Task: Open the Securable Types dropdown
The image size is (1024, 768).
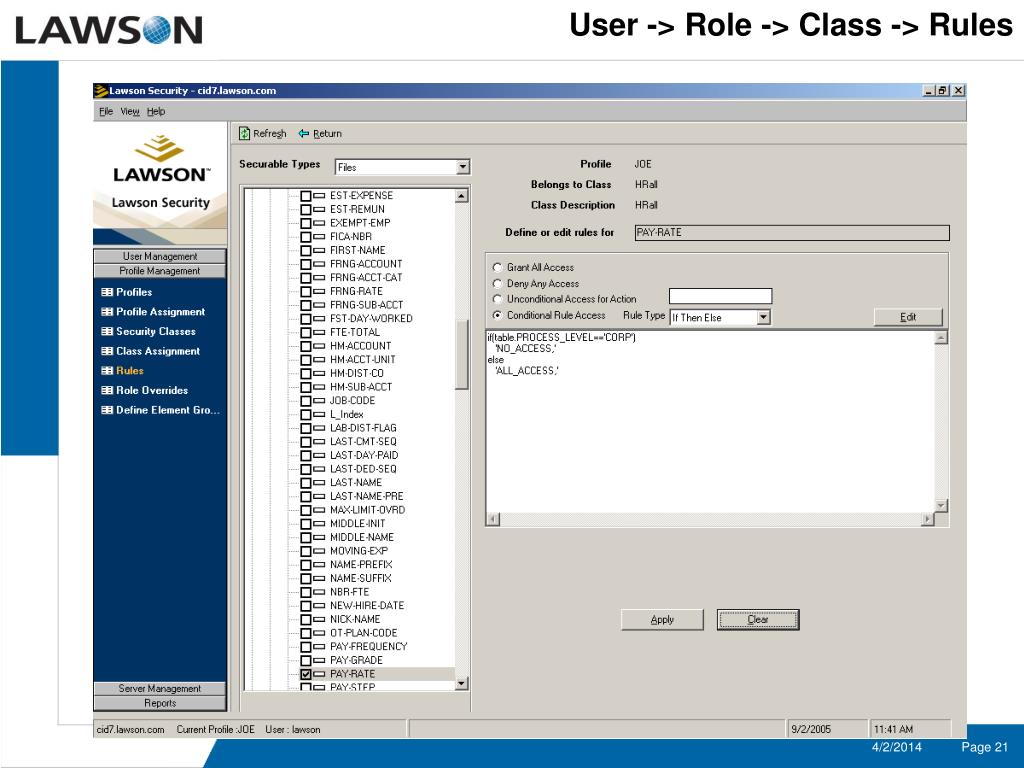Action: [x=463, y=167]
